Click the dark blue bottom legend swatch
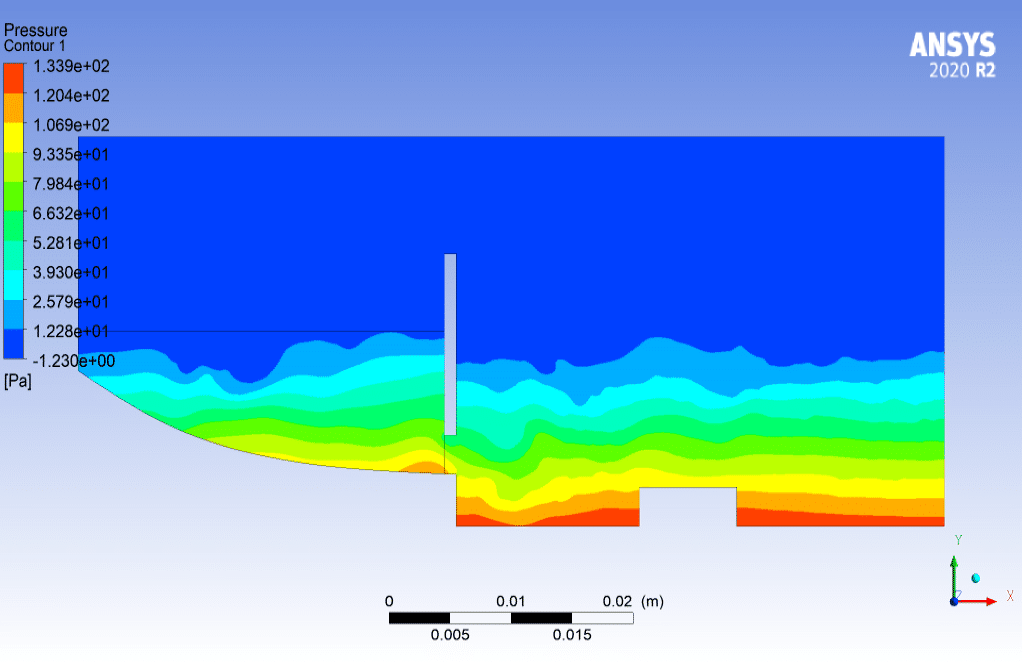Viewport: 1022px width, 664px height. click(x=14, y=345)
